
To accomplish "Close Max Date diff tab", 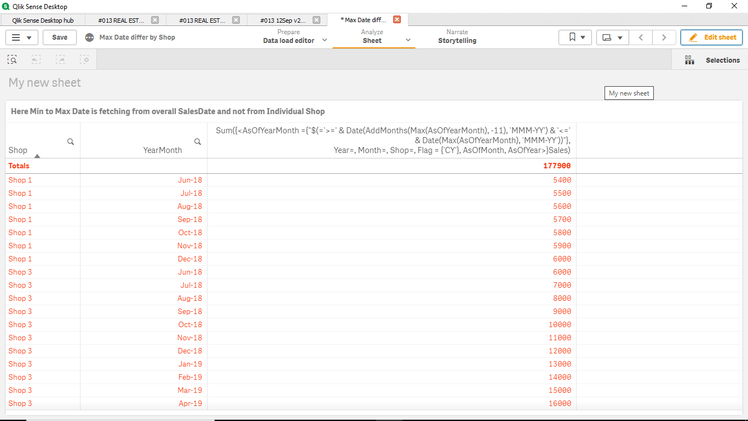I will click(x=397, y=20).
